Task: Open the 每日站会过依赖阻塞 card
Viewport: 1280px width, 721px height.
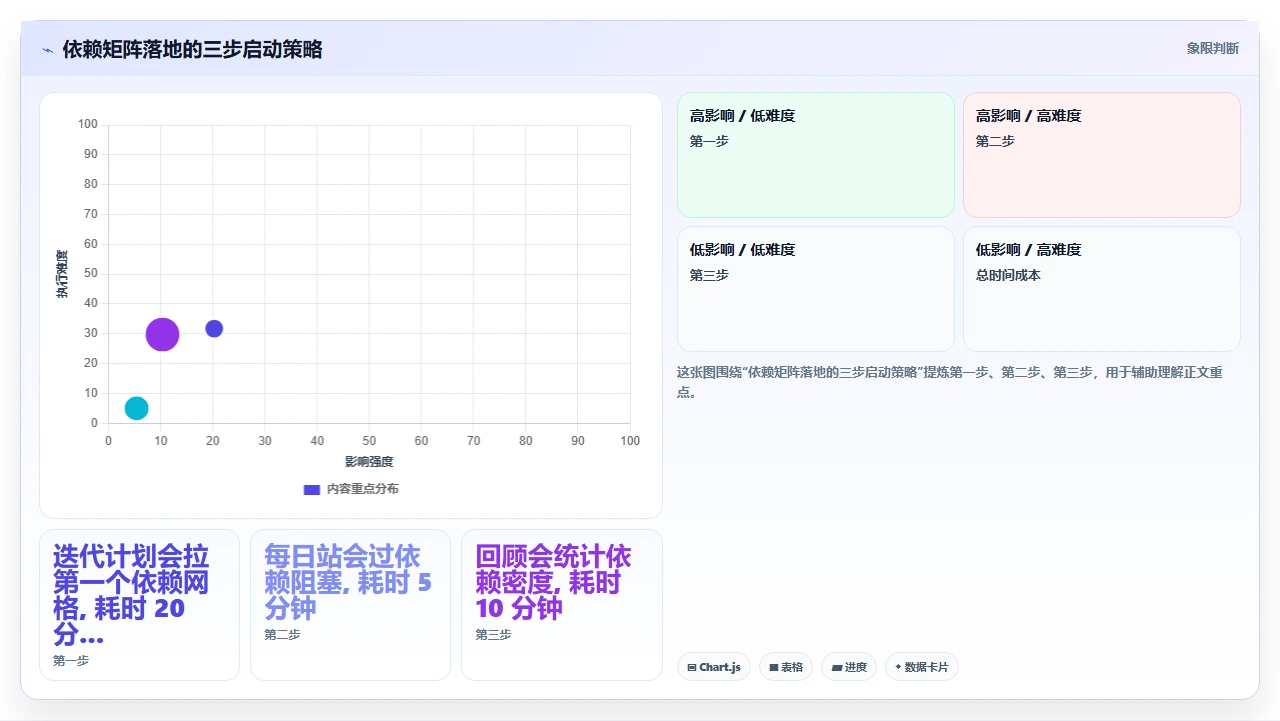Action: [350, 605]
